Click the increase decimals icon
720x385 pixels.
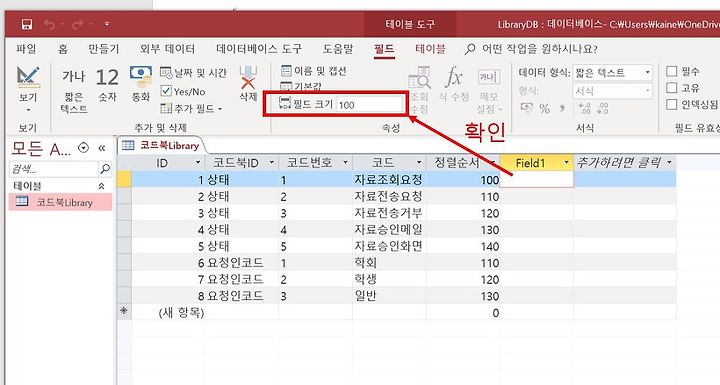(585, 109)
